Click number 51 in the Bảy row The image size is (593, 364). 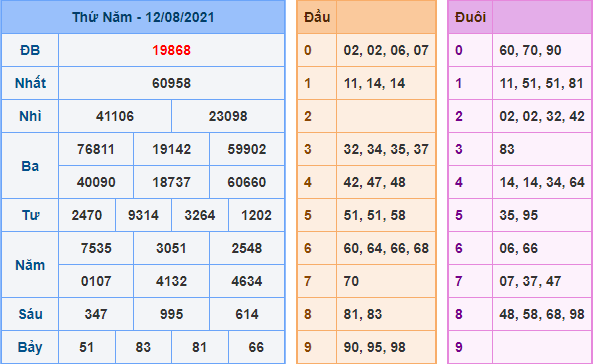coord(87,347)
